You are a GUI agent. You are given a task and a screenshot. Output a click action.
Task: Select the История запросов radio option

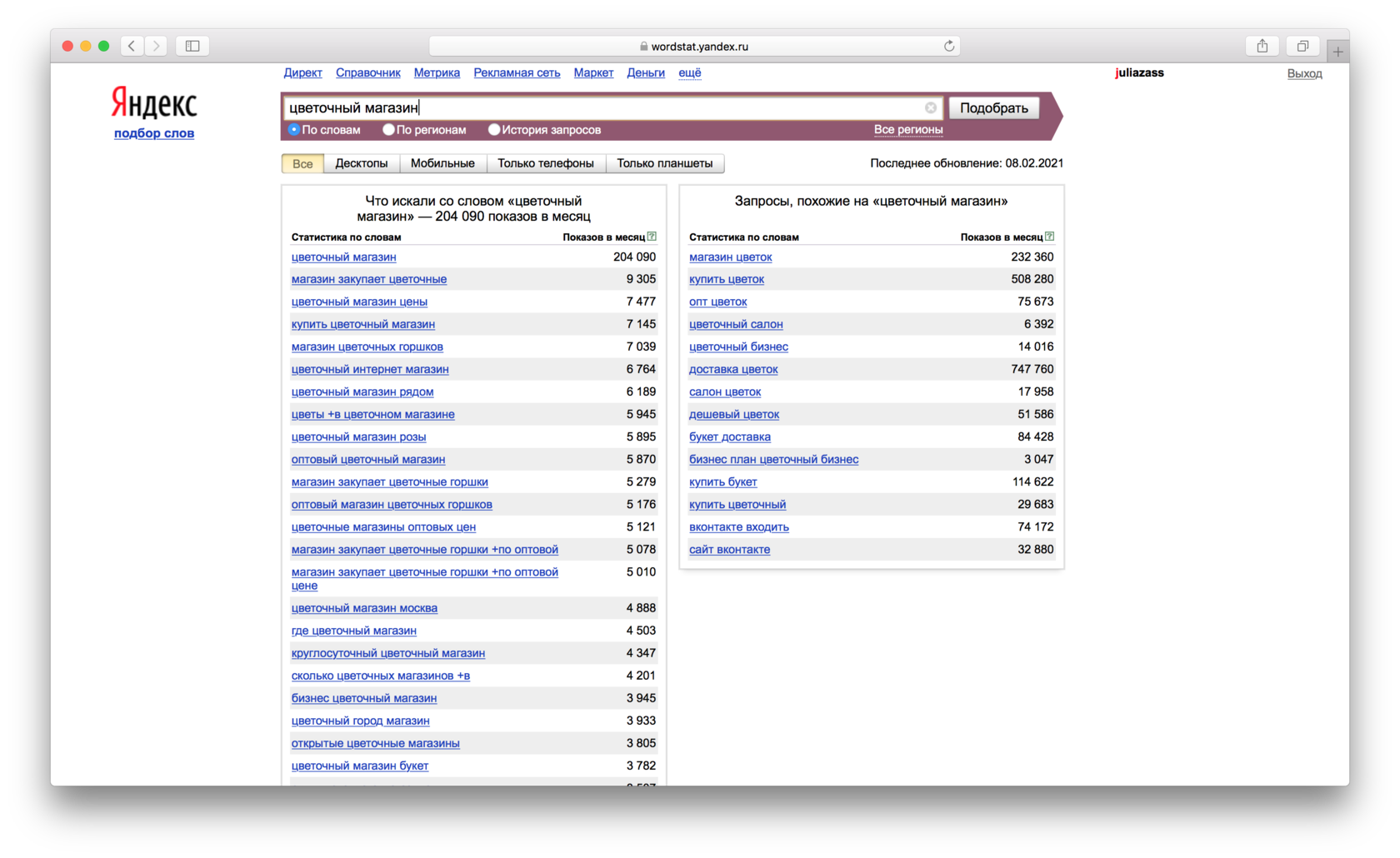click(494, 130)
